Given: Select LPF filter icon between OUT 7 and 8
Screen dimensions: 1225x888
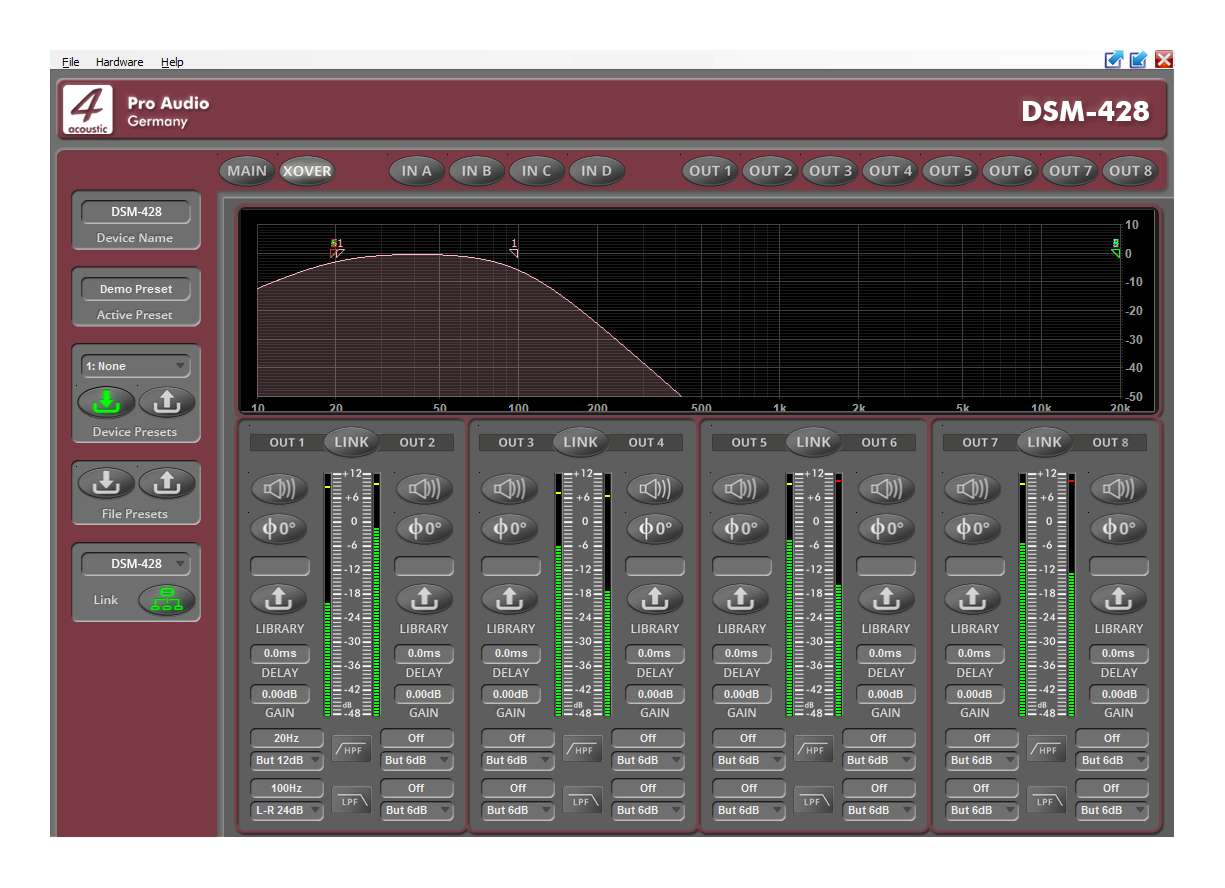Looking at the screenshot, I should [x=1046, y=800].
